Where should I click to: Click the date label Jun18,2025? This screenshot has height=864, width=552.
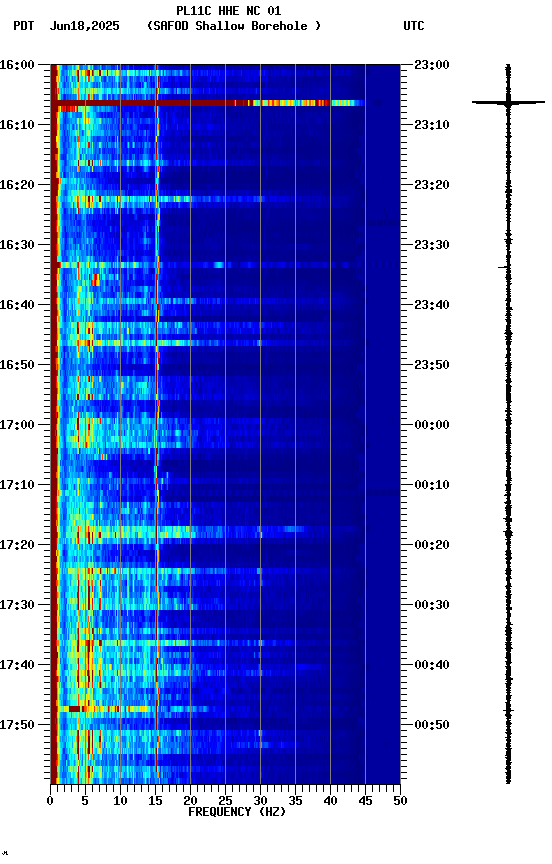(x=84, y=26)
